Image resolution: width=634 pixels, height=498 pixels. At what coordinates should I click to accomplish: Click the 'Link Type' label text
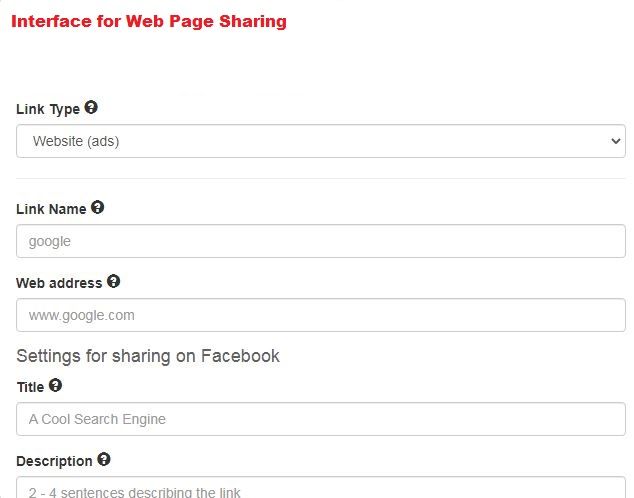pos(48,109)
